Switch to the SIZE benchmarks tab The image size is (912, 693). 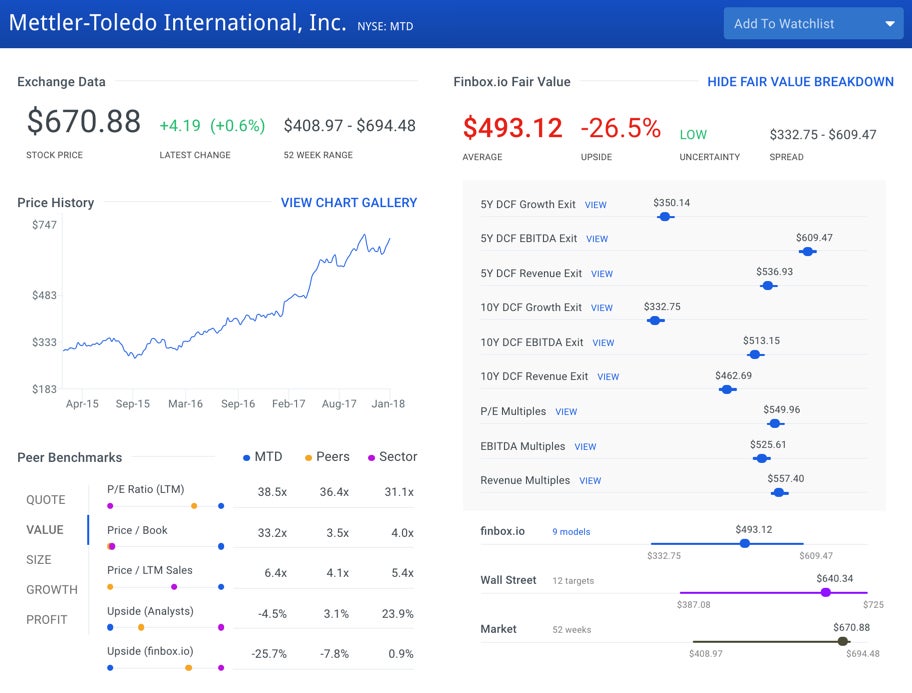(x=39, y=560)
